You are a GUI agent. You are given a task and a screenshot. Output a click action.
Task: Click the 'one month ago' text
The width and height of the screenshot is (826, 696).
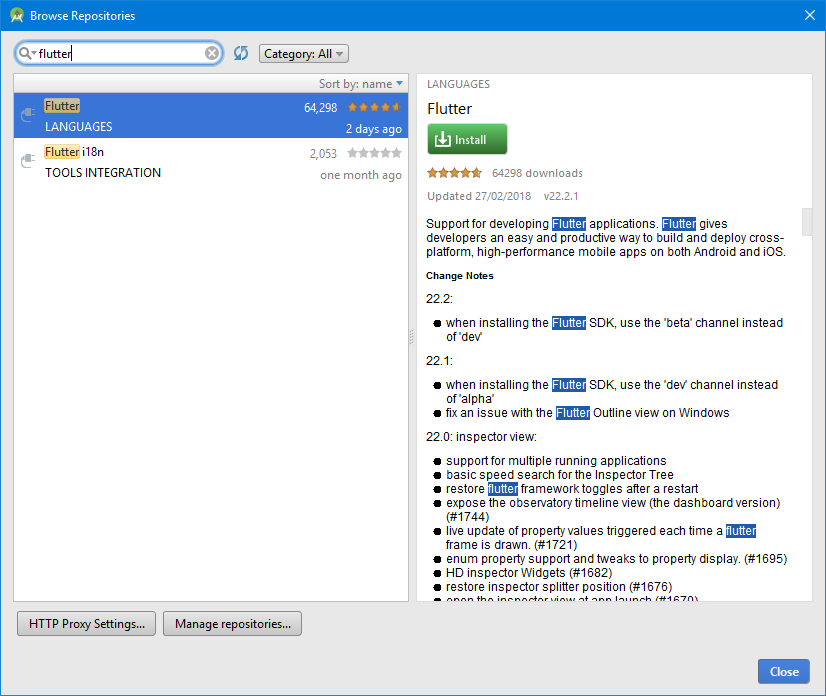click(x=361, y=175)
